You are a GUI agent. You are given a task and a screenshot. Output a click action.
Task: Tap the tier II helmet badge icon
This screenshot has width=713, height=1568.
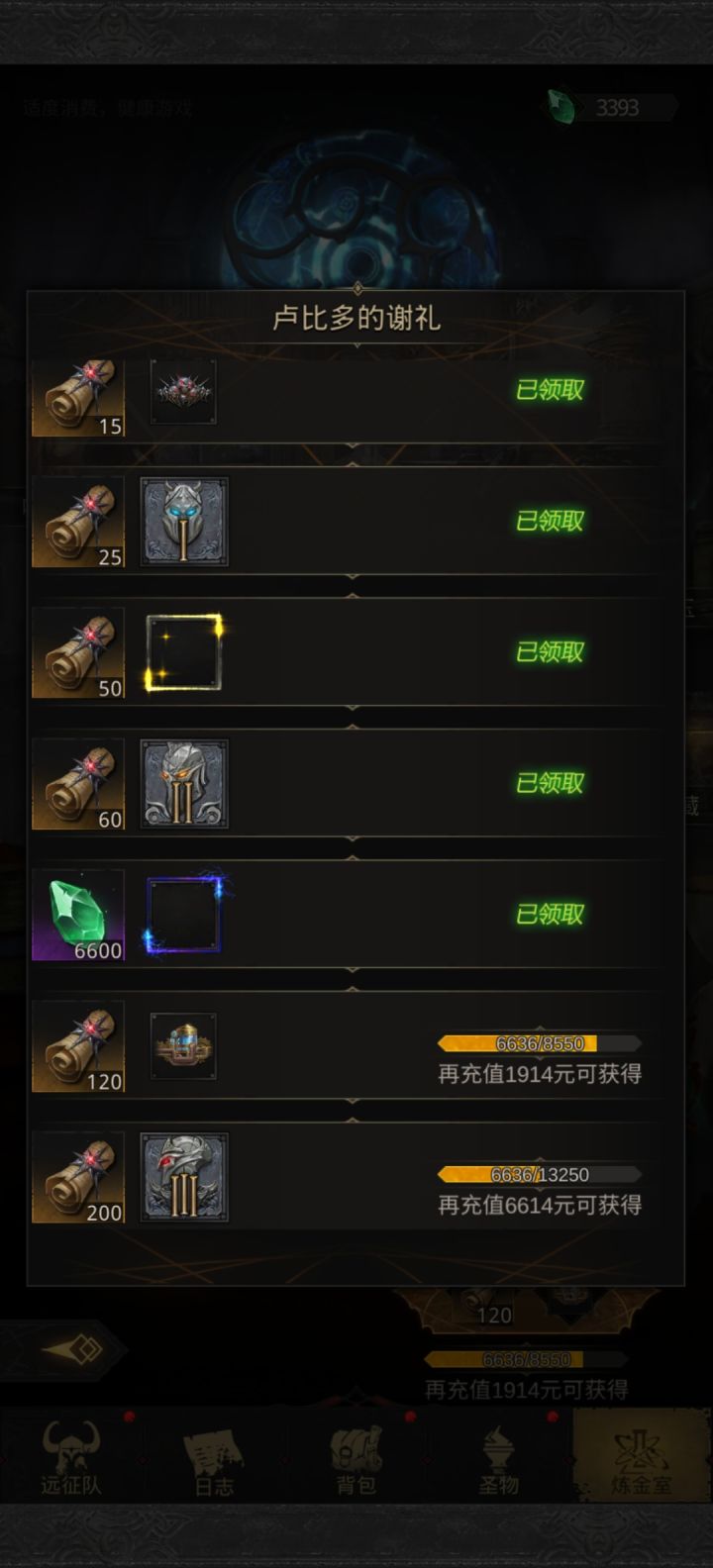tap(184, 784)
